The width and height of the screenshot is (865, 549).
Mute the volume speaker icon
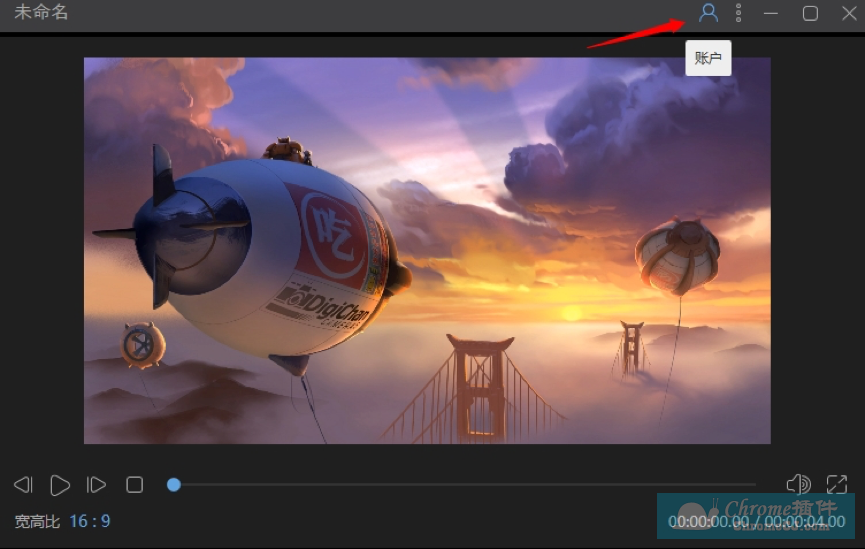coord(798,484)
